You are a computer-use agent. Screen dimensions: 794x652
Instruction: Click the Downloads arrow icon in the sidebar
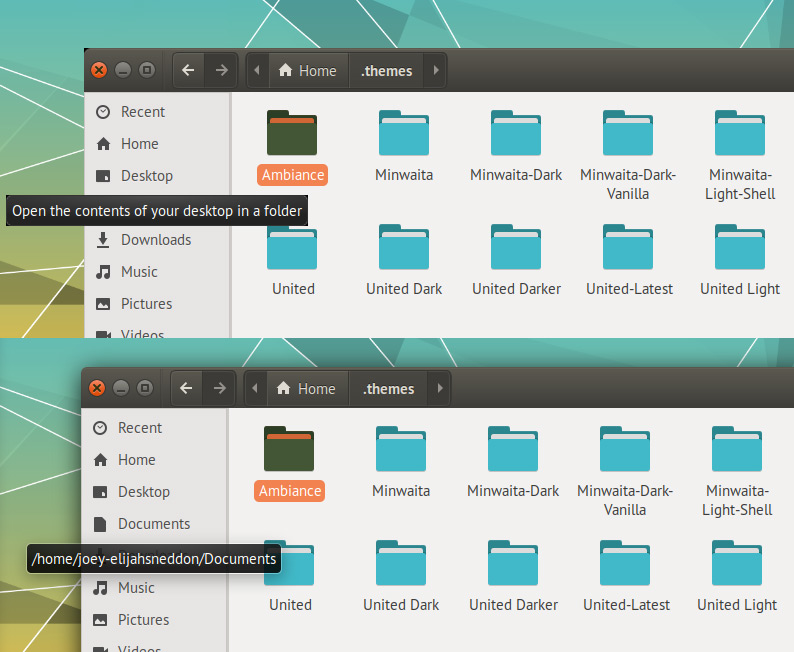click(x=103, y=240)
